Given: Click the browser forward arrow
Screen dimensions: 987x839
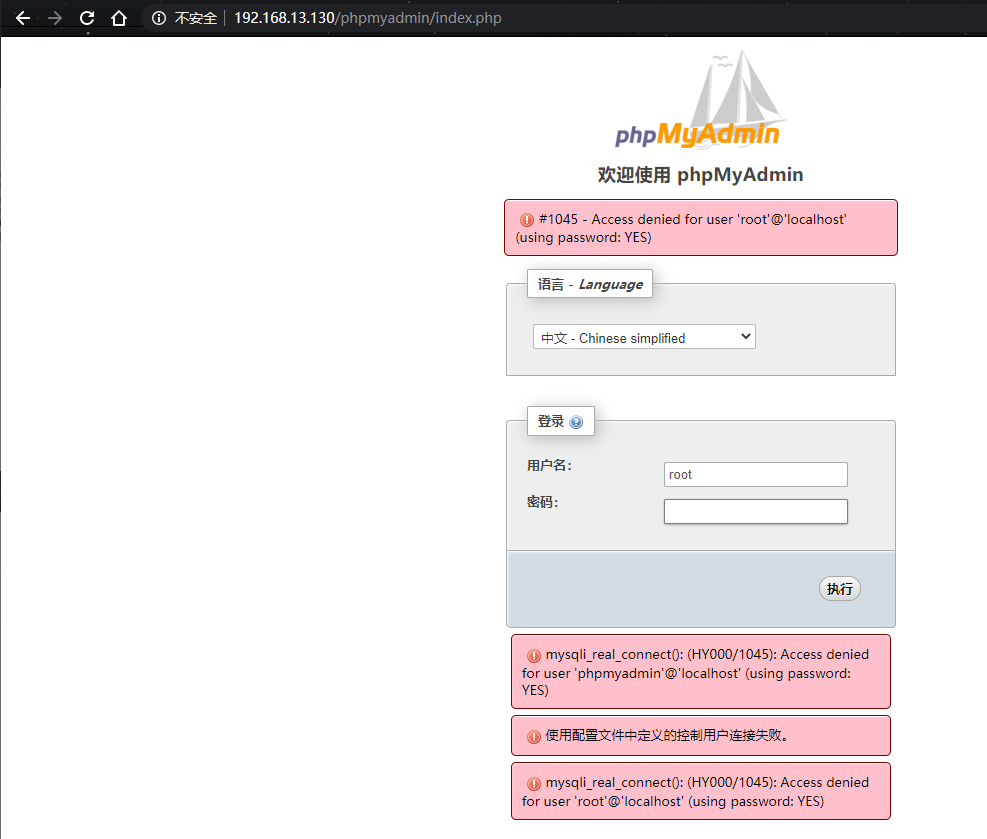Looking at the screenshot, I should point(55,18).
